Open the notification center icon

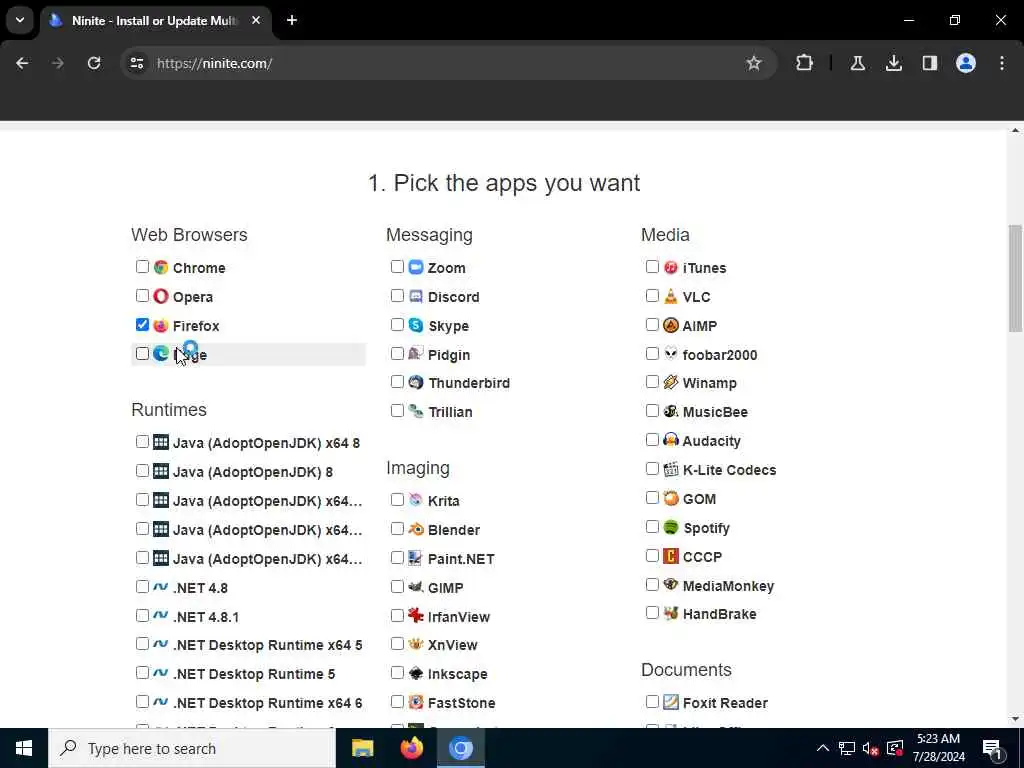point(993,748)
